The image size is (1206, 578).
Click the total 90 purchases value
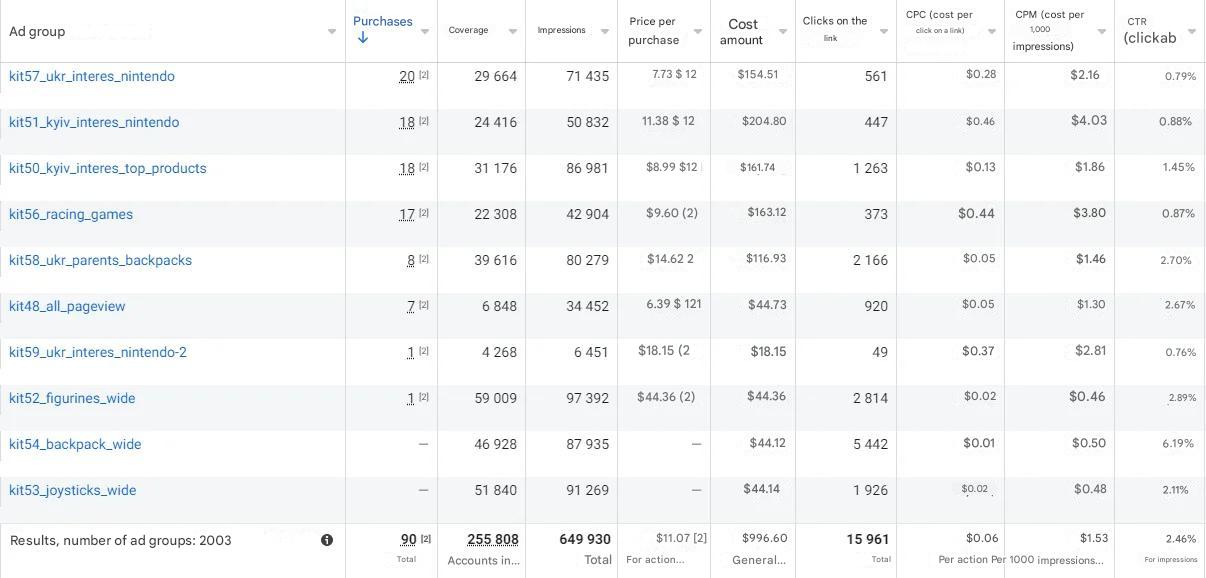click(x=408, y=539)
